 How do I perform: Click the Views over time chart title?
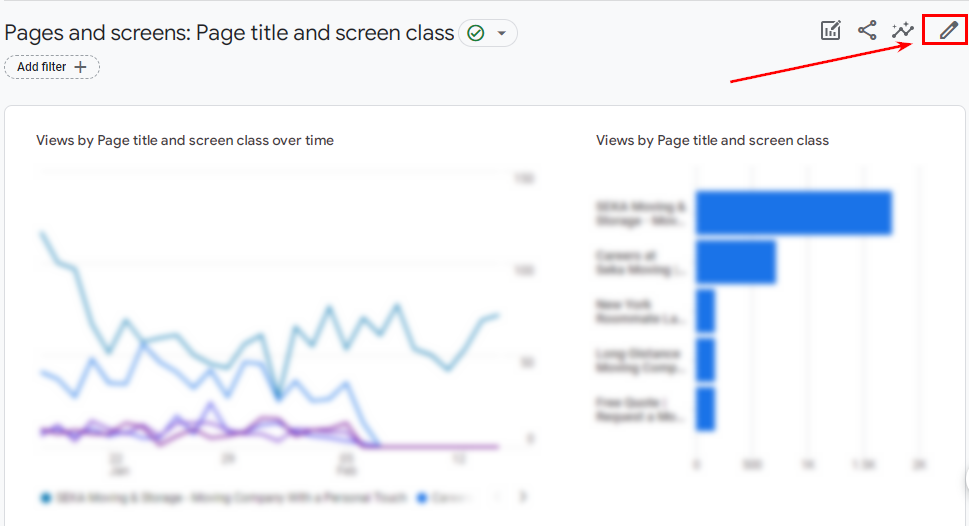point(185,140)
